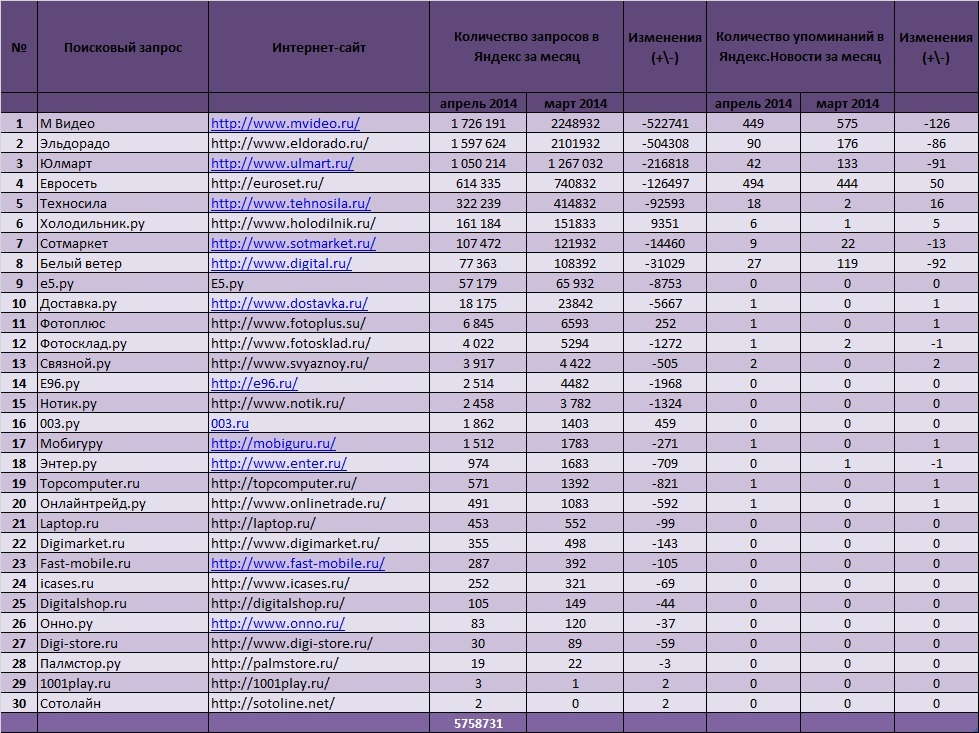Select the 'Фотосклад.ру' cell
Image resolution: width=979 pixels, height=733 pixels.
[x=123, y=343]
